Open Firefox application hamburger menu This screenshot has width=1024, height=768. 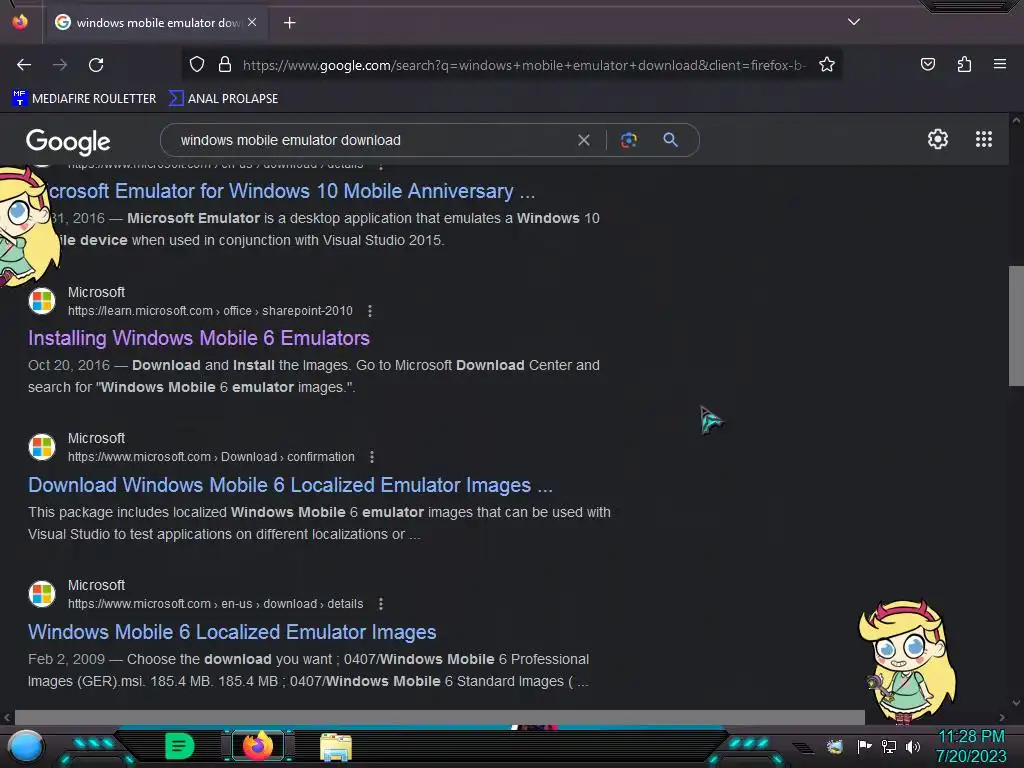coord(1000,64)
